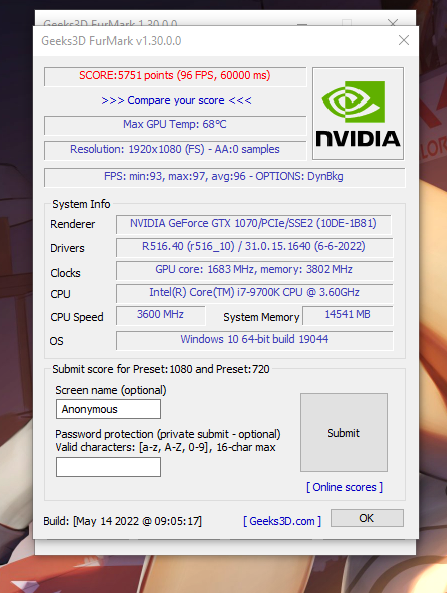Image resolution: width=447 pixels, height=593 pixels.
Task: Open the Online scores link
Action: click(344, 487)
